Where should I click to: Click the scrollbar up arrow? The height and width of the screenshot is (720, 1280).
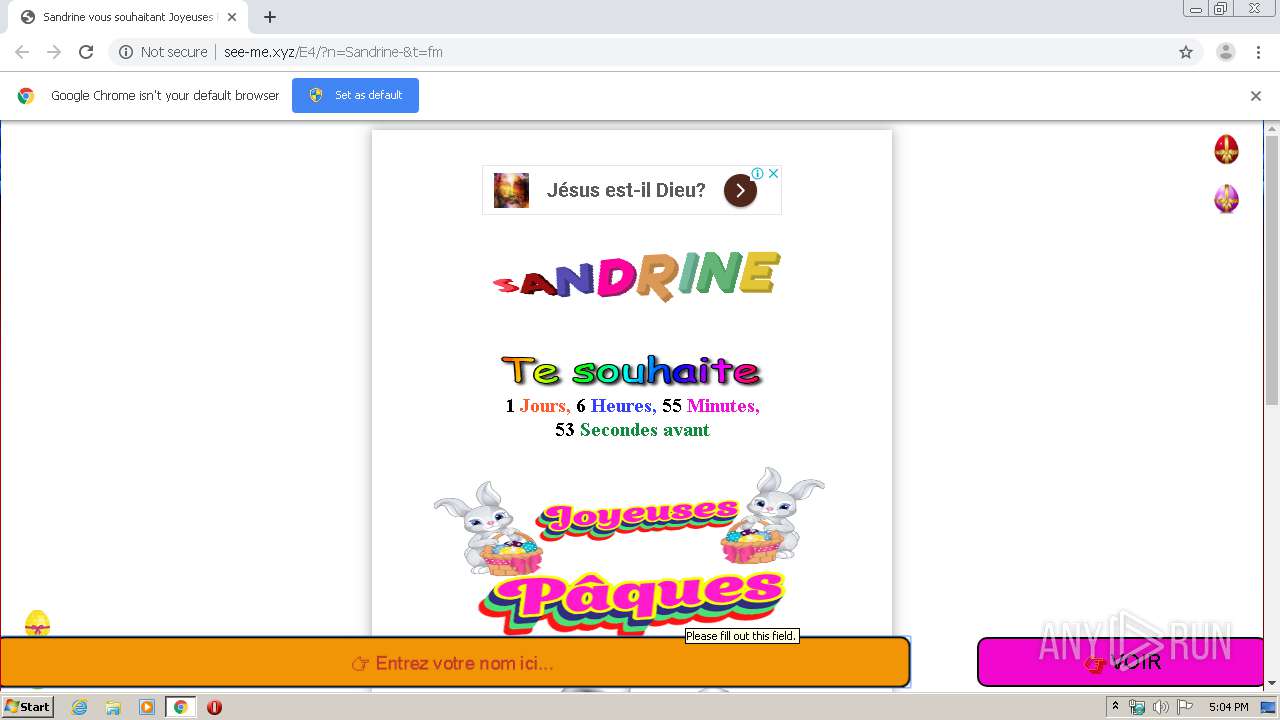click(x=1272, y=128)
